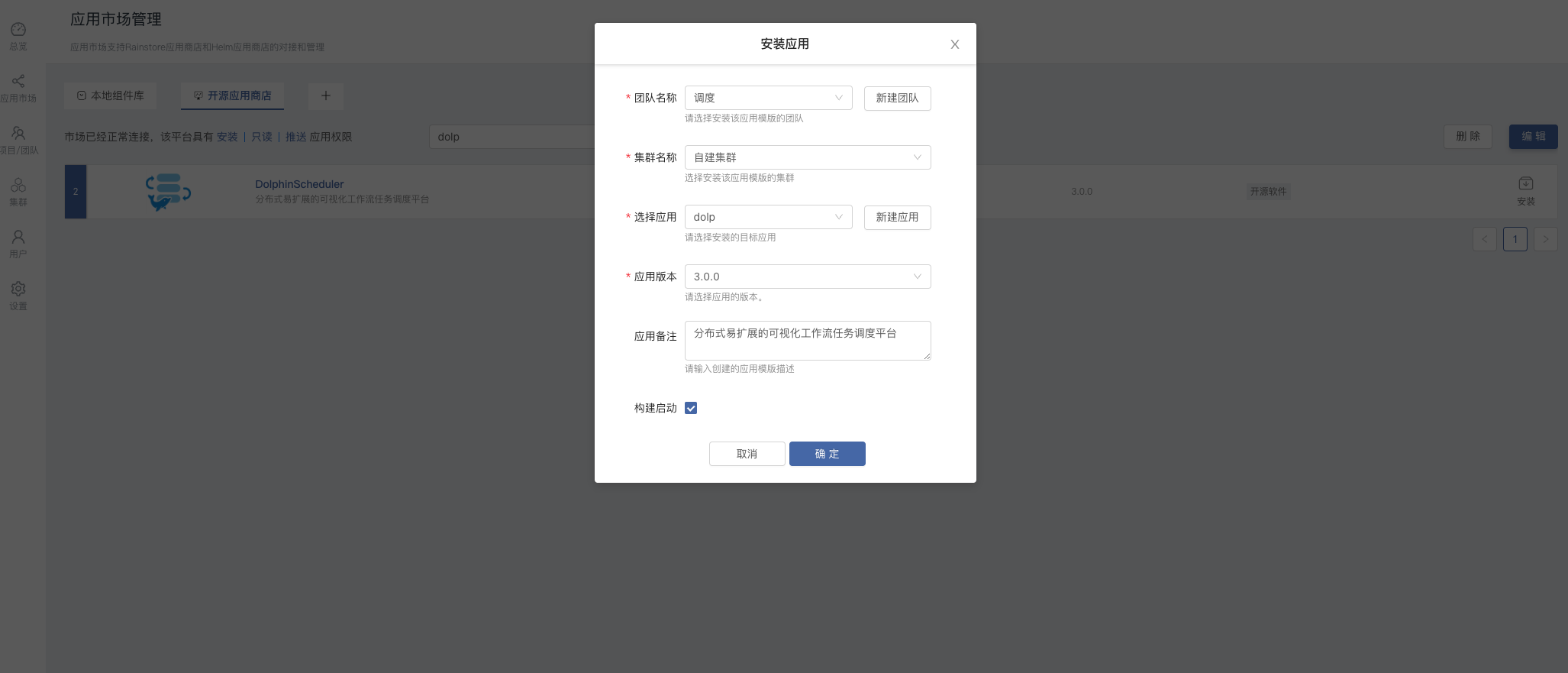This screenshot has width=1568, height=673.
Task: Open the 项目/团队 sidebar icon
Action: click(x=18, y=134)
